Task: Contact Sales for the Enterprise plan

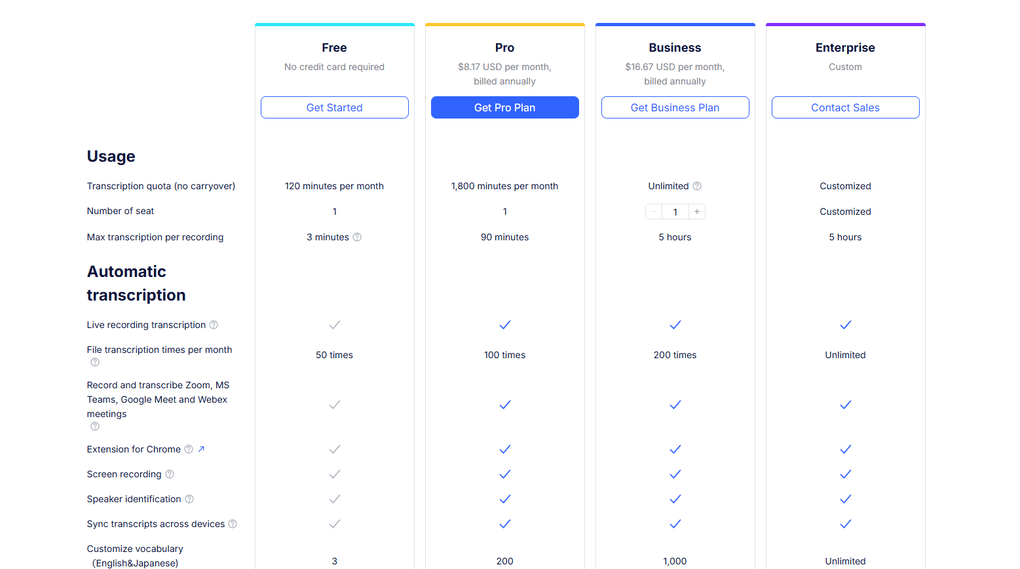Action: pyautogui.click(x=845, y=108)
